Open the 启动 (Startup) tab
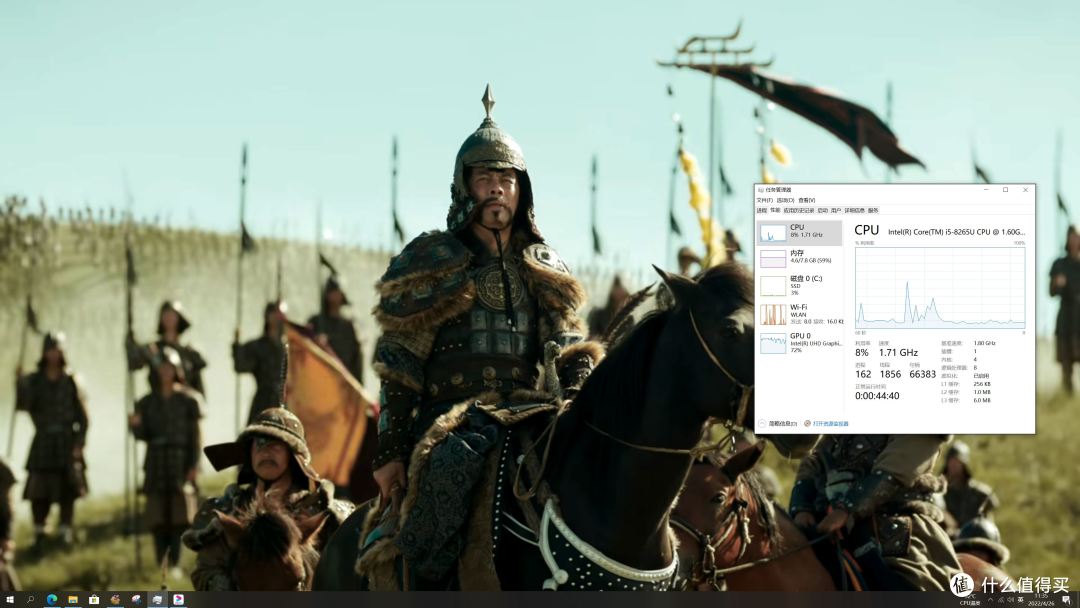1080x608 pixels. (x=822, y=210)
